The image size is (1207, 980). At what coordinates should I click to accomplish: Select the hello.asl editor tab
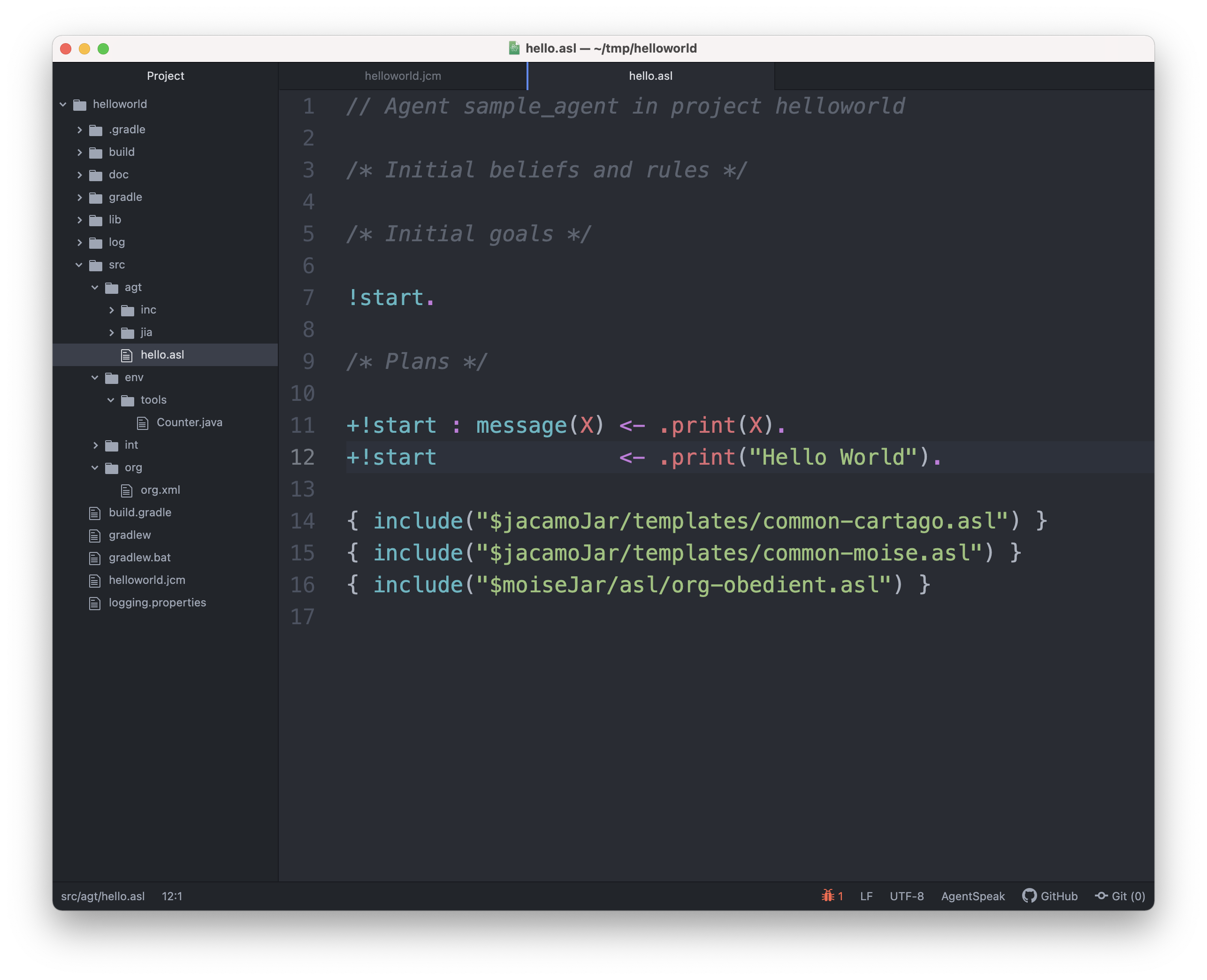coord(650,76)
